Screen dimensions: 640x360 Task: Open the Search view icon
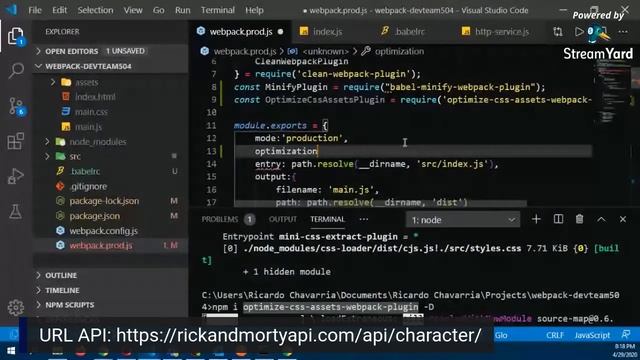[16, 71]
